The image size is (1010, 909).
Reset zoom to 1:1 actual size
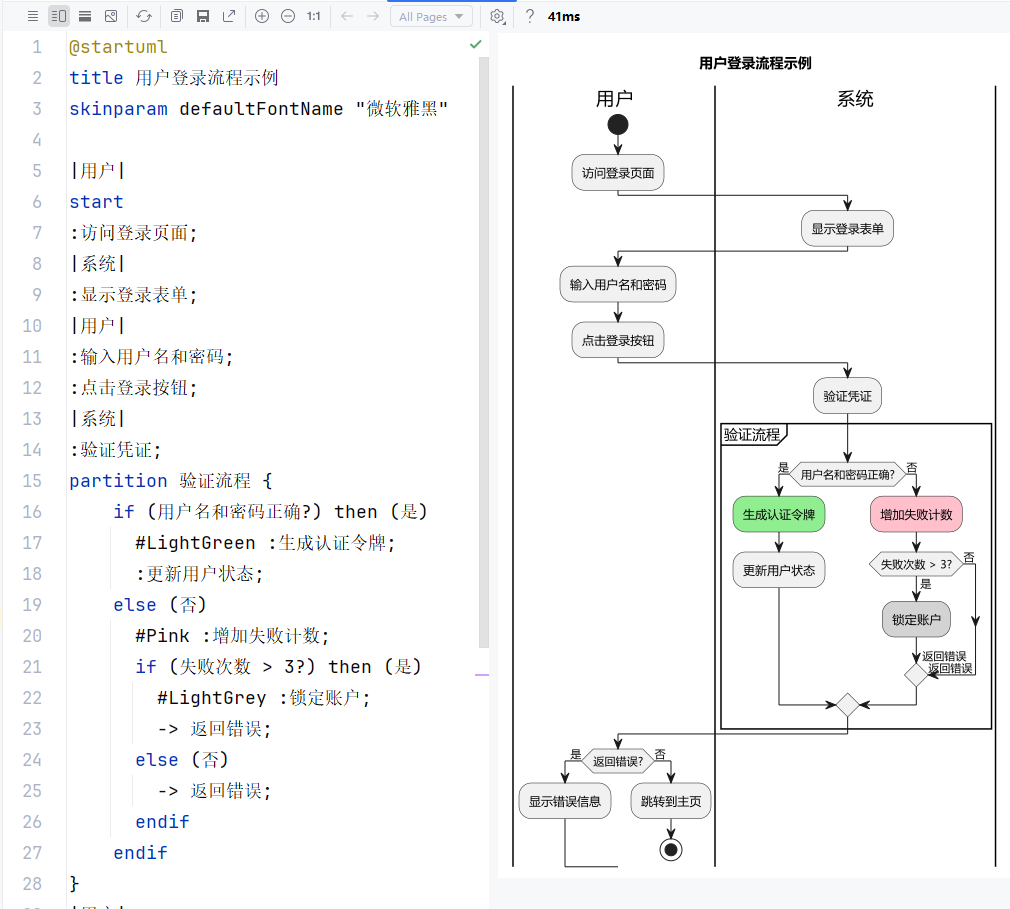click(314, 16)
